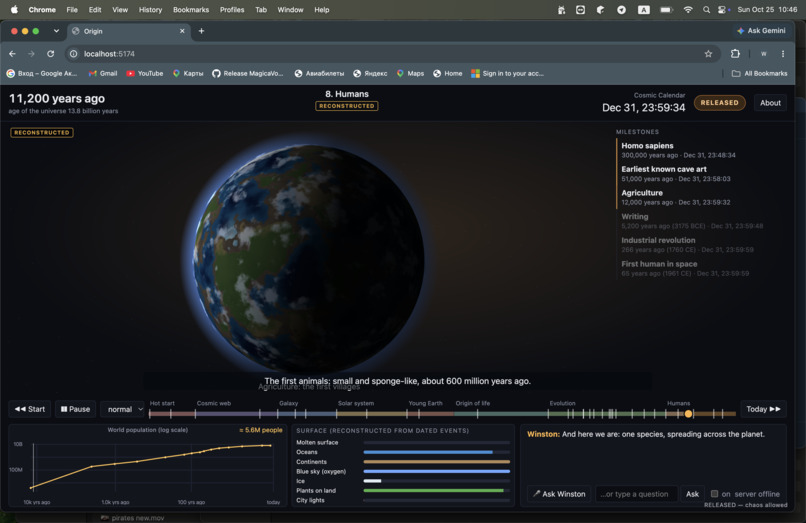The height and width of the screenshot is (523, 806).
Task: Open the Chrome three-dot menu
Action: (x=783, y=53)
